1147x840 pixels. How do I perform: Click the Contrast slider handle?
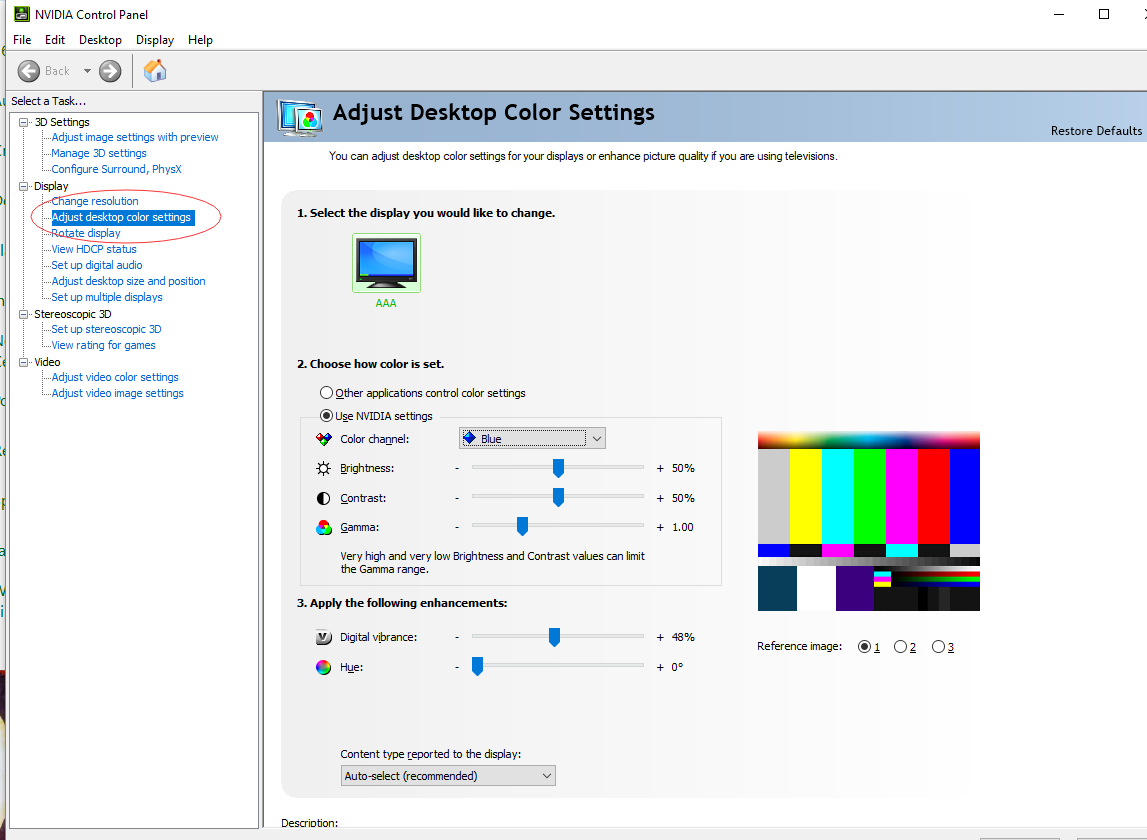558,497
